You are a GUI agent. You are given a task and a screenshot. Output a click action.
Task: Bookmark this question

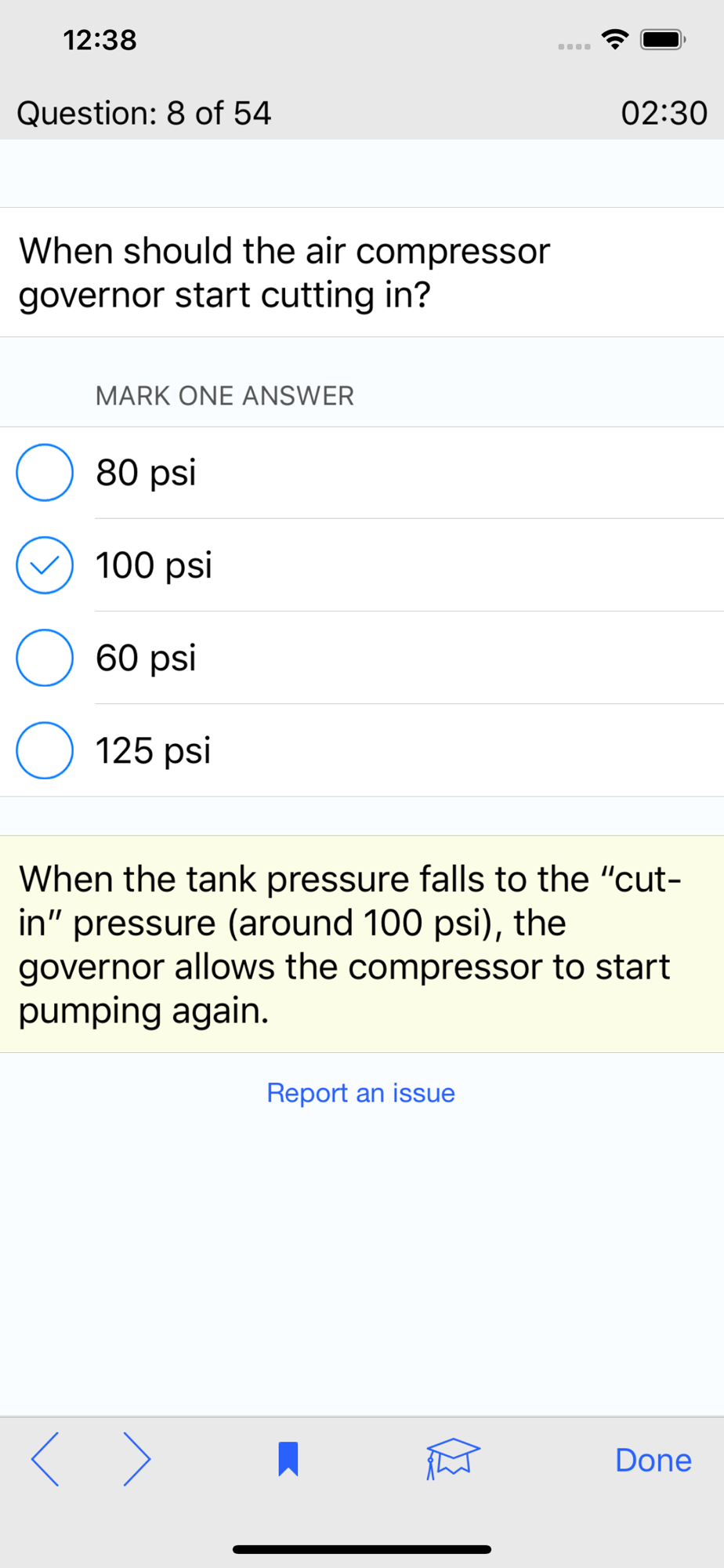(288, 1459)
